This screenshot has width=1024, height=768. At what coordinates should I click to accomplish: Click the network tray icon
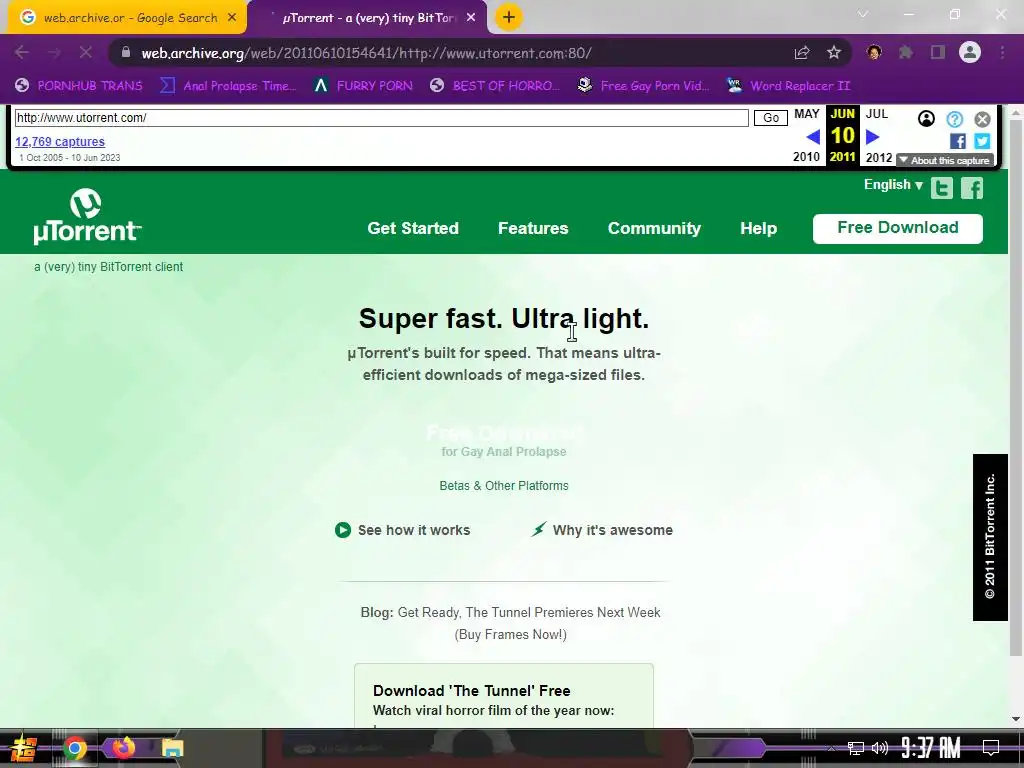pyautogui.click(x=855, y=748)
